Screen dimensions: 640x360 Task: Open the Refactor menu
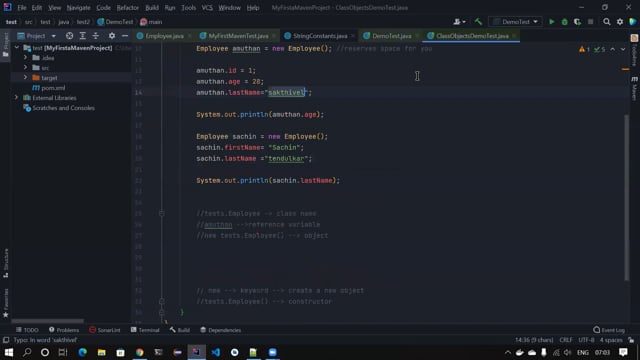point(127,8)
